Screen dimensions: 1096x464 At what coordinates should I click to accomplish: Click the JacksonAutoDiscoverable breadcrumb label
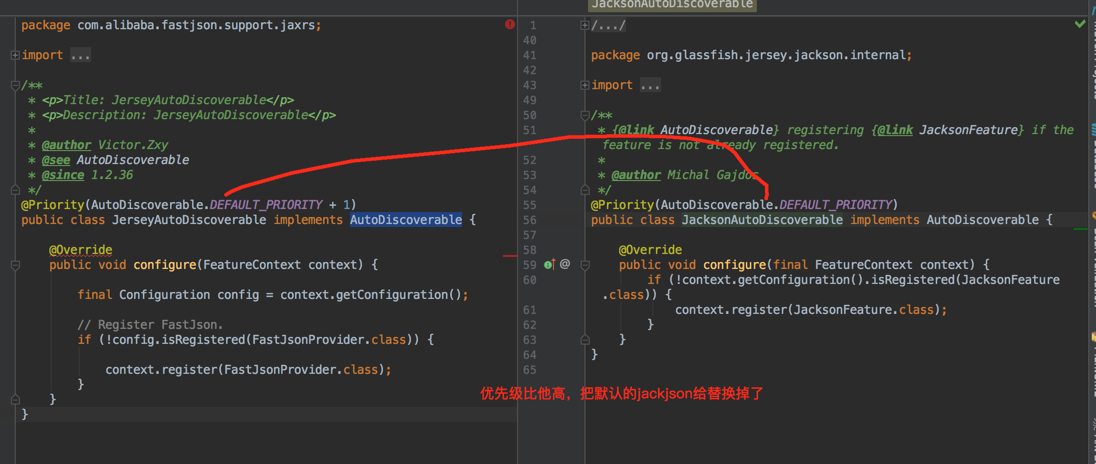(x=671, y=4)
